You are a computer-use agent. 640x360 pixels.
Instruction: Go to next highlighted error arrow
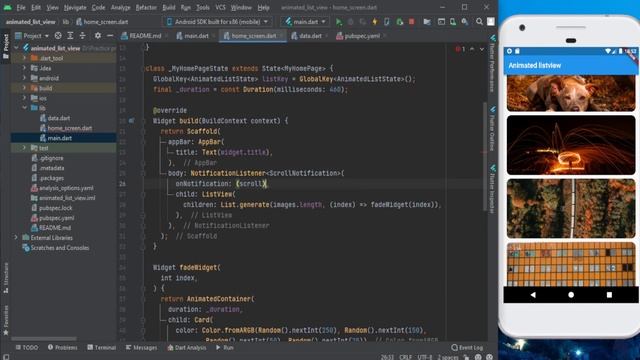point(482,49)
